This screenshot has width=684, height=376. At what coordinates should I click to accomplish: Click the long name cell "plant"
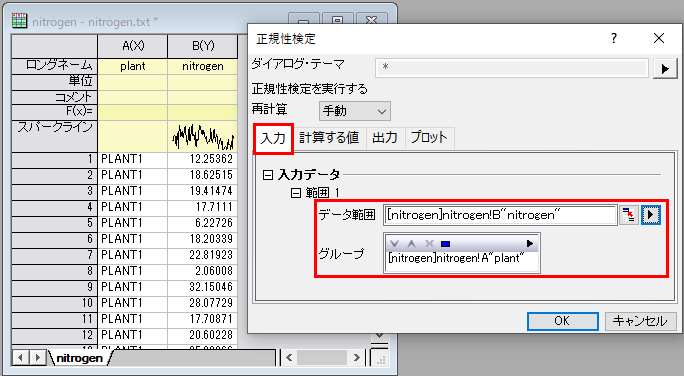point(133,66)
